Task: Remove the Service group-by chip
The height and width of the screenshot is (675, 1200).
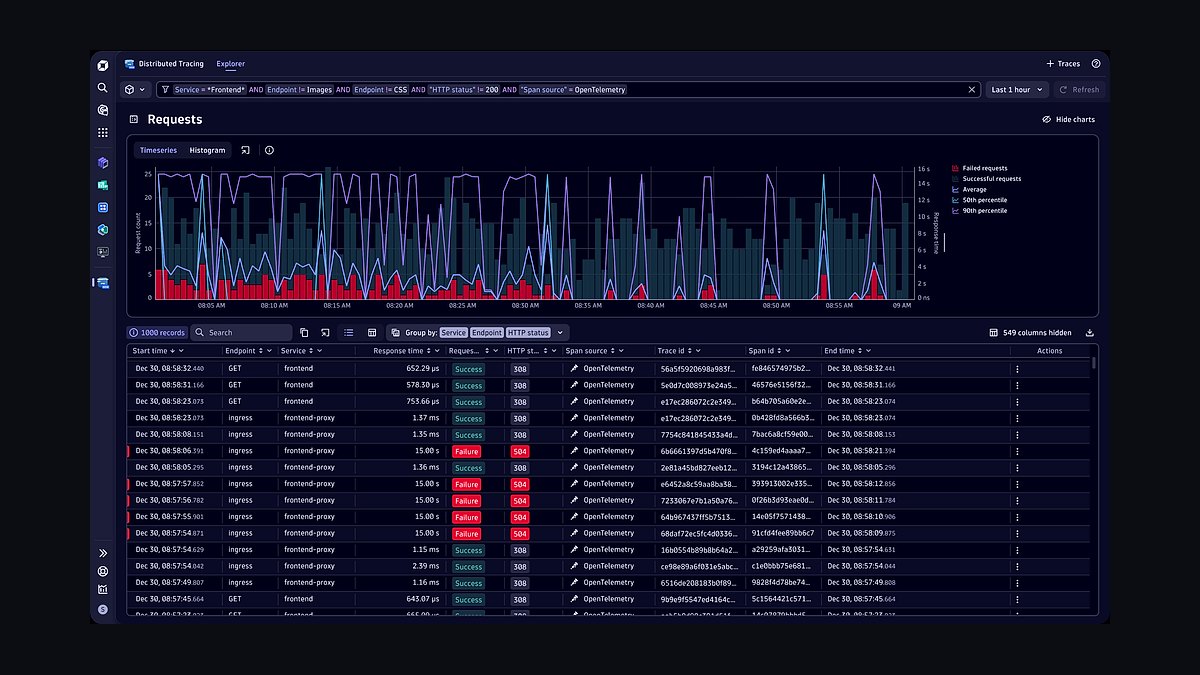Action: (454, 332)
